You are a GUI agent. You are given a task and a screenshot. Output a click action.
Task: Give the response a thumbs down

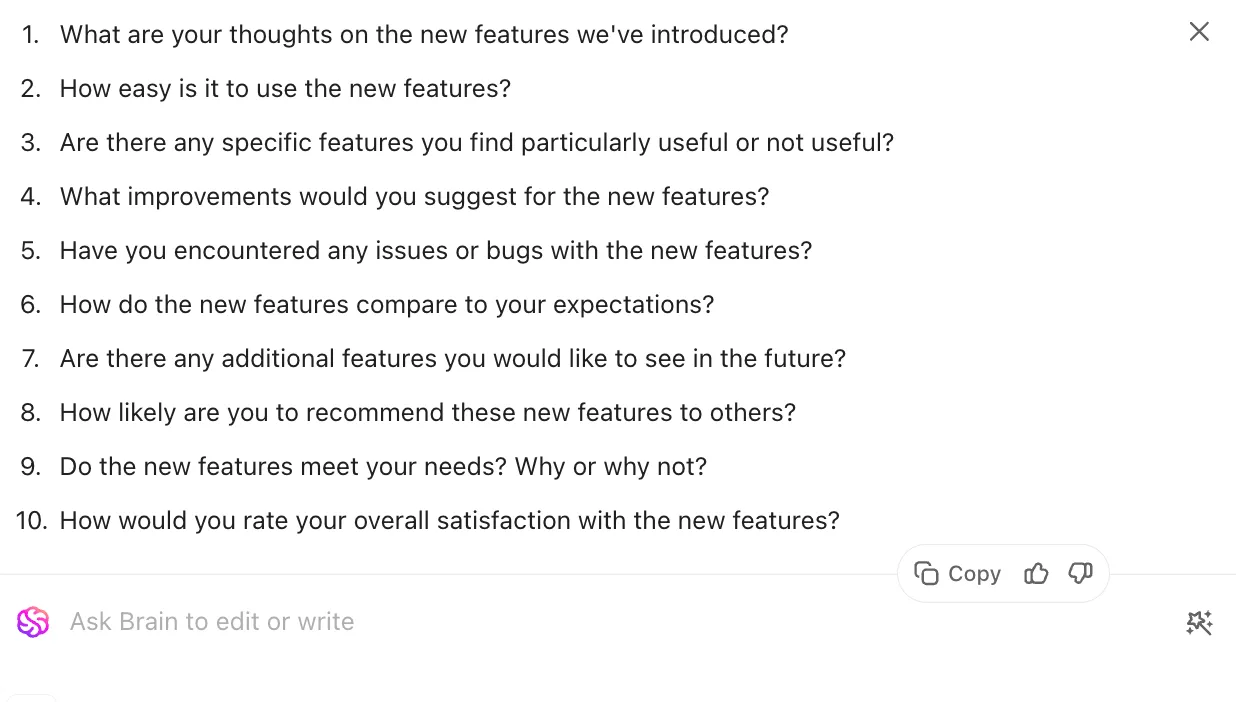[x=1080, y=573]
